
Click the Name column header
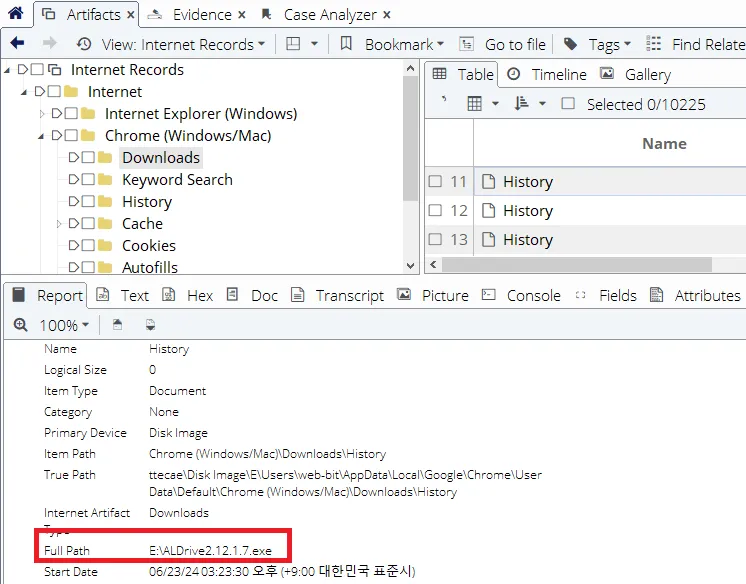pos(664,144)
